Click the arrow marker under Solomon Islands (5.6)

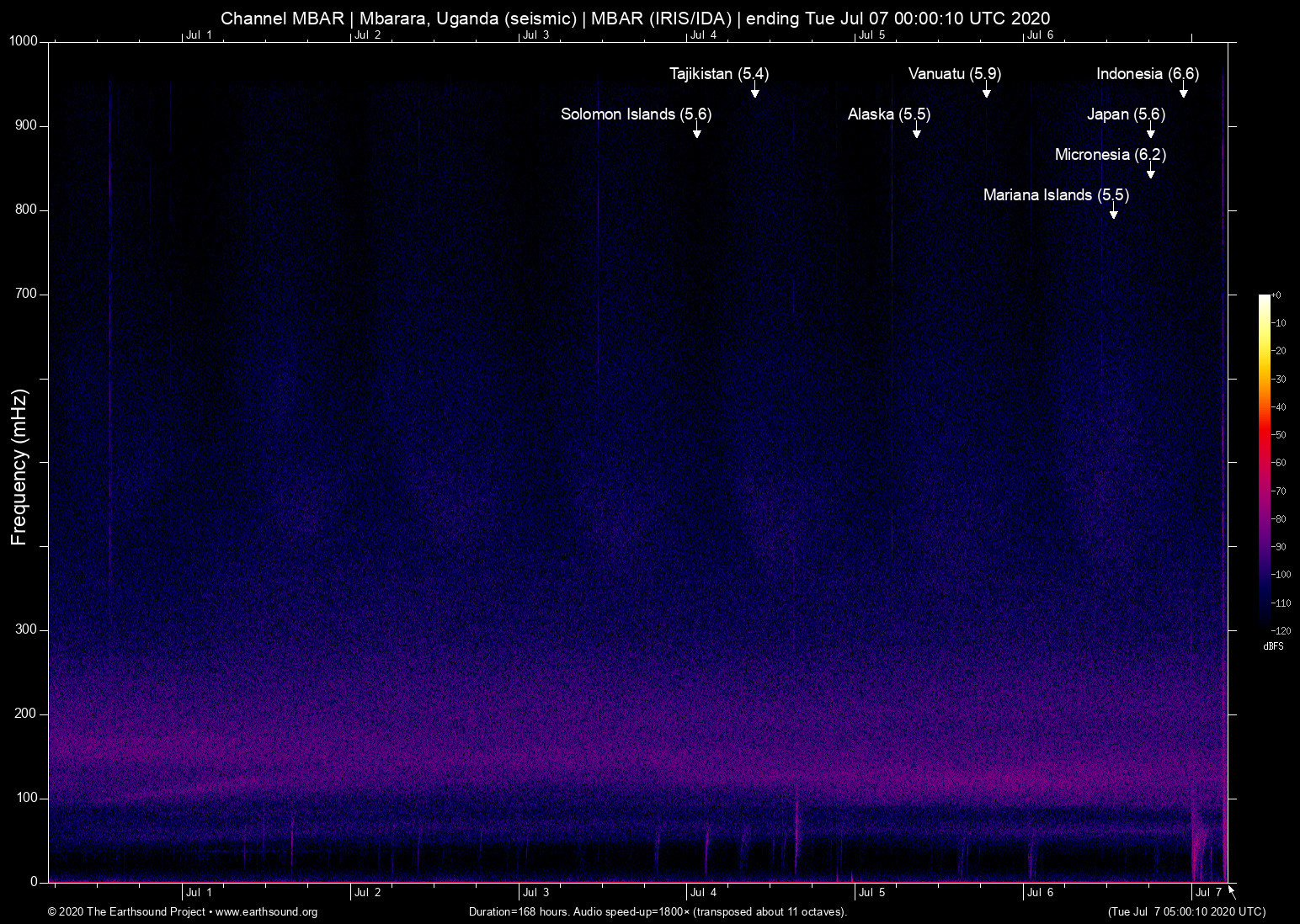pos(696,132)
